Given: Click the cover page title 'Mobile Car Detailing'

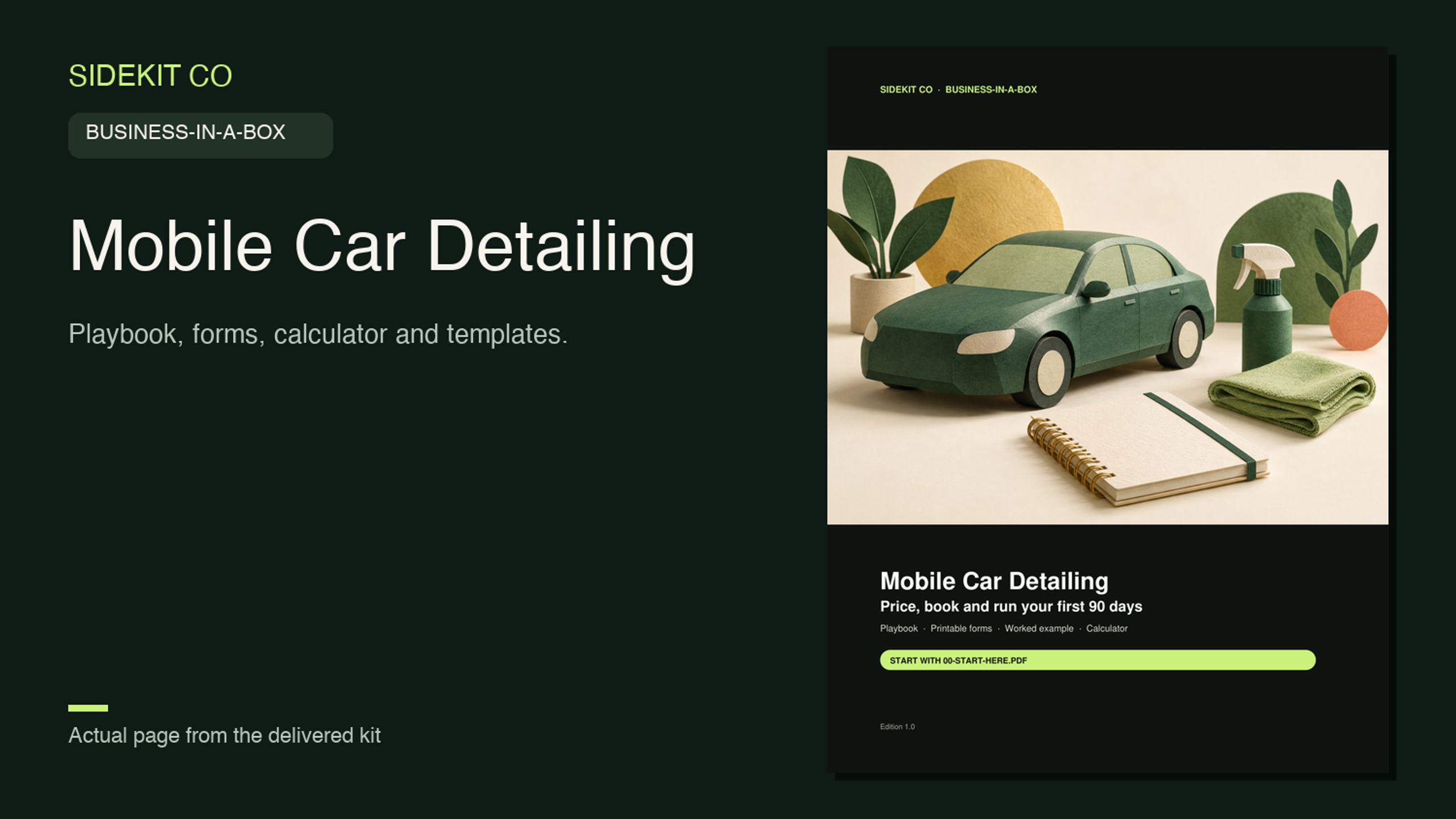Looking at the screenshot, I should [x=994, y=581].
